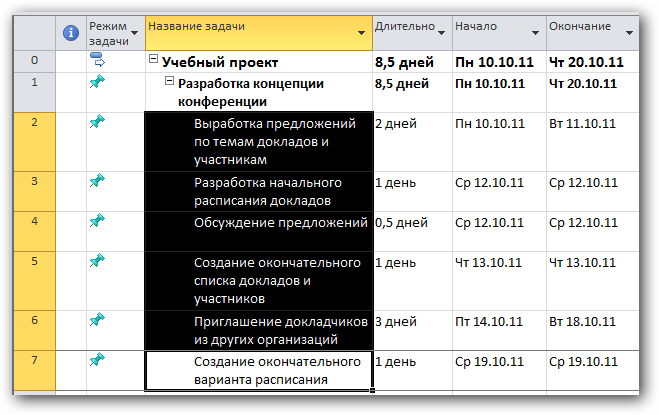Screen dimensions: 659x415
Task: Select task Выработка предложений по темам докладов
Action: pyautogui.click(x=259, y=142)
